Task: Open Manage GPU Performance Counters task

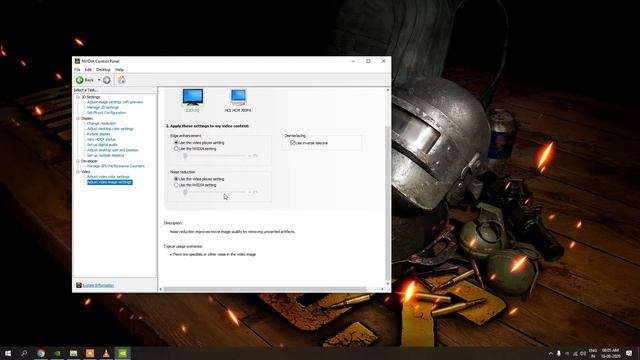Action: (116, 166)
